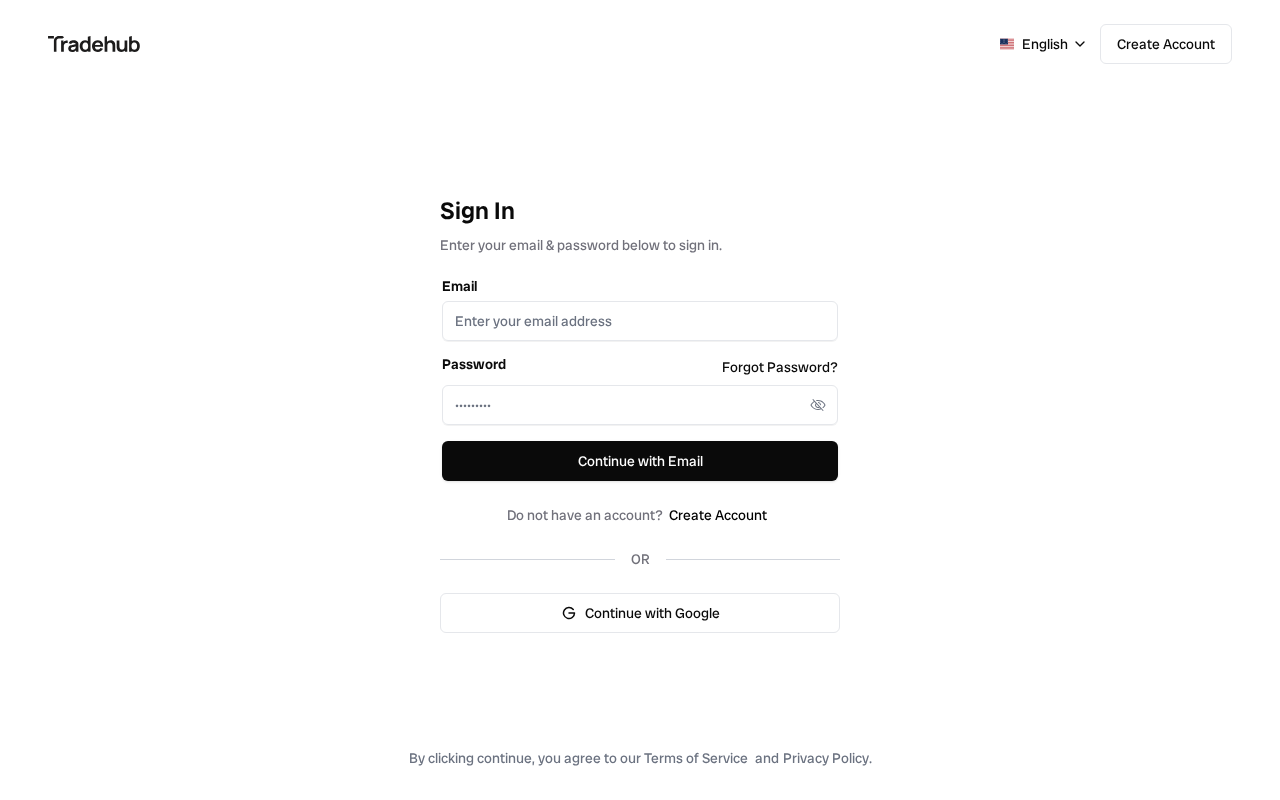Click the "Do not have an account?" text
This screenshot has height=800, width=1280.
(x=584, y=515)
